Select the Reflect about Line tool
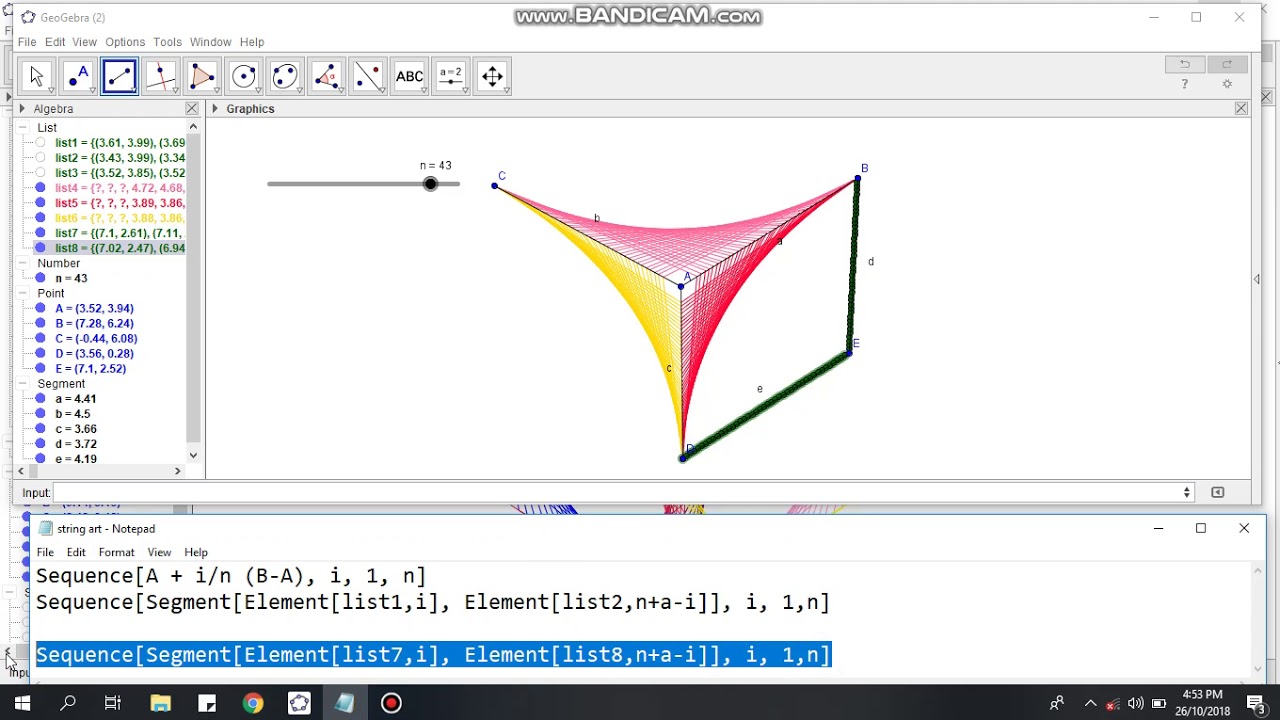Screen dimensions: 1280x720 pyautogui.click(x=368, y=76)
